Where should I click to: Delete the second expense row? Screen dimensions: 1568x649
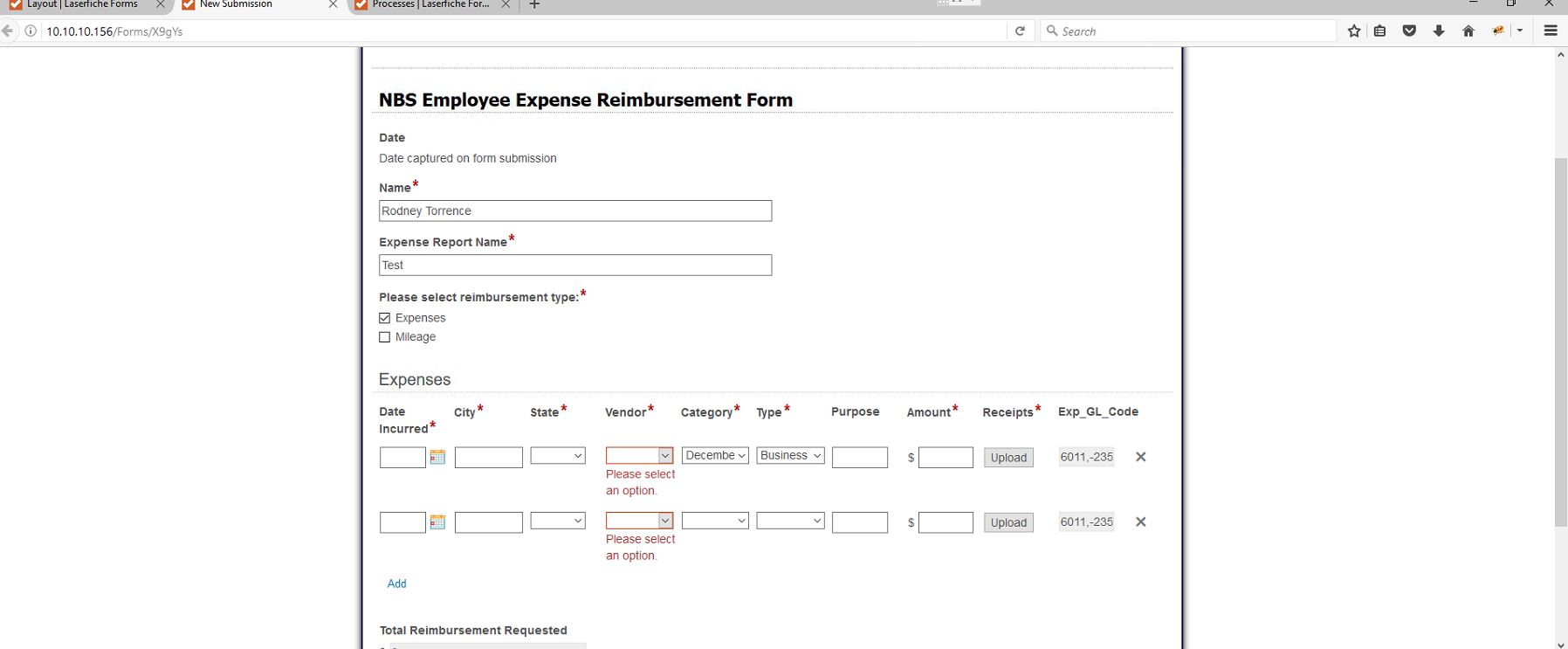coord(1140,522)
